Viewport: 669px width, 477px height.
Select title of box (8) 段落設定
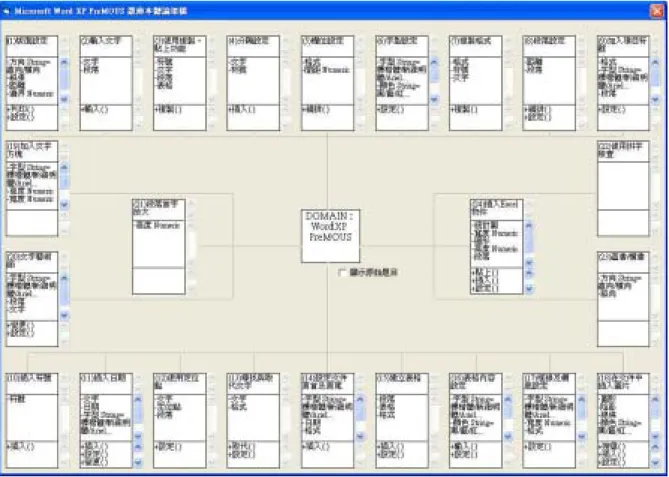pos(545,41)
